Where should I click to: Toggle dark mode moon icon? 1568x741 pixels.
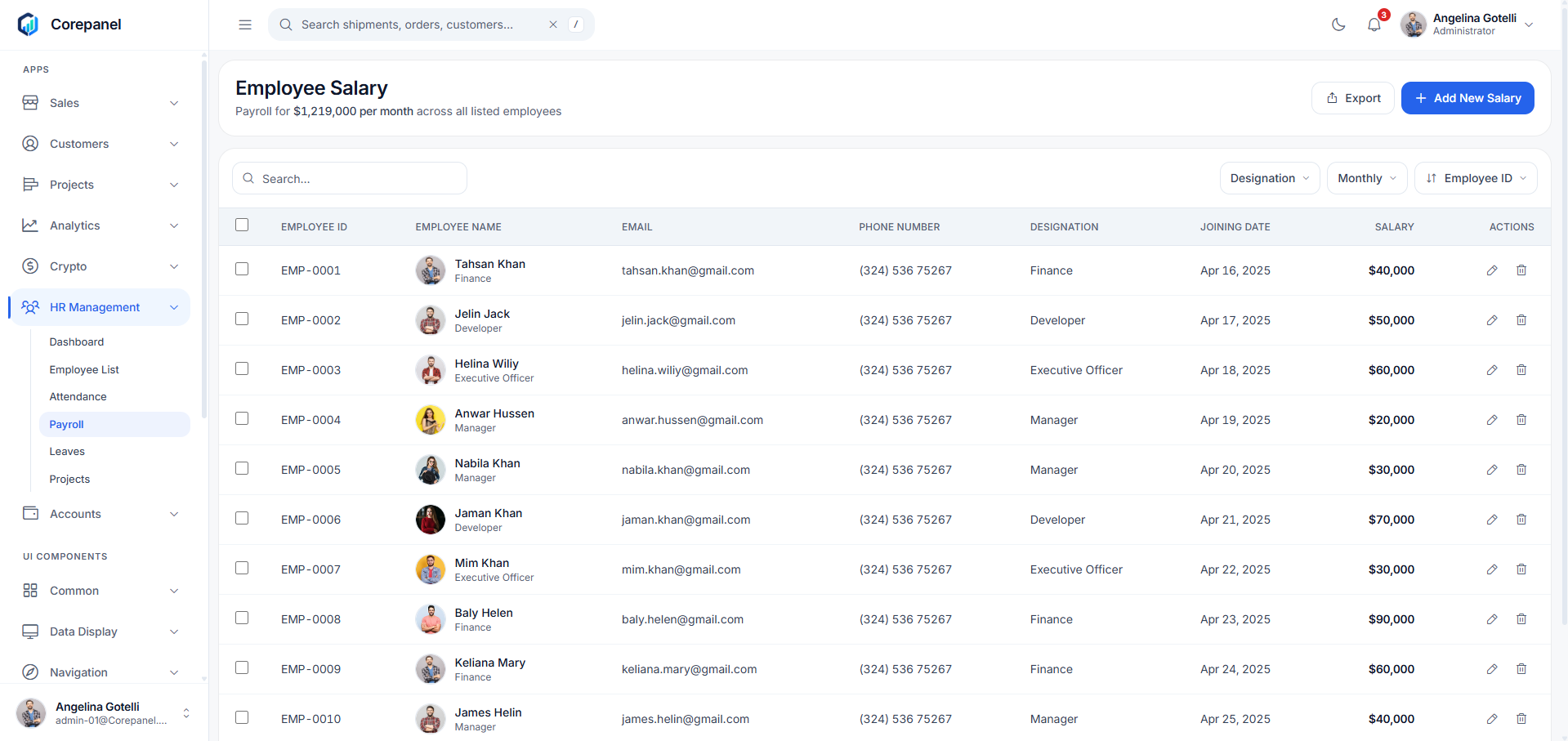point(1338,25)
